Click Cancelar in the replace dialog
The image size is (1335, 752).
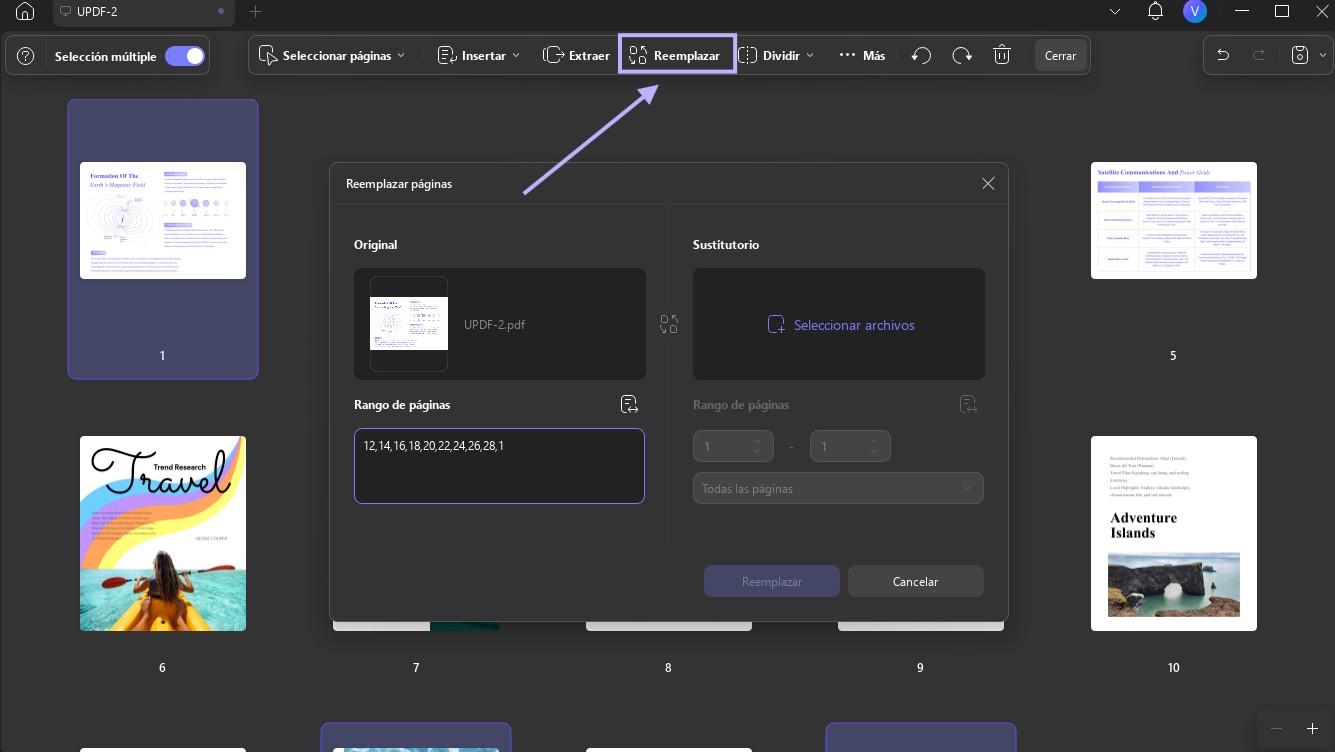[916, 581]
